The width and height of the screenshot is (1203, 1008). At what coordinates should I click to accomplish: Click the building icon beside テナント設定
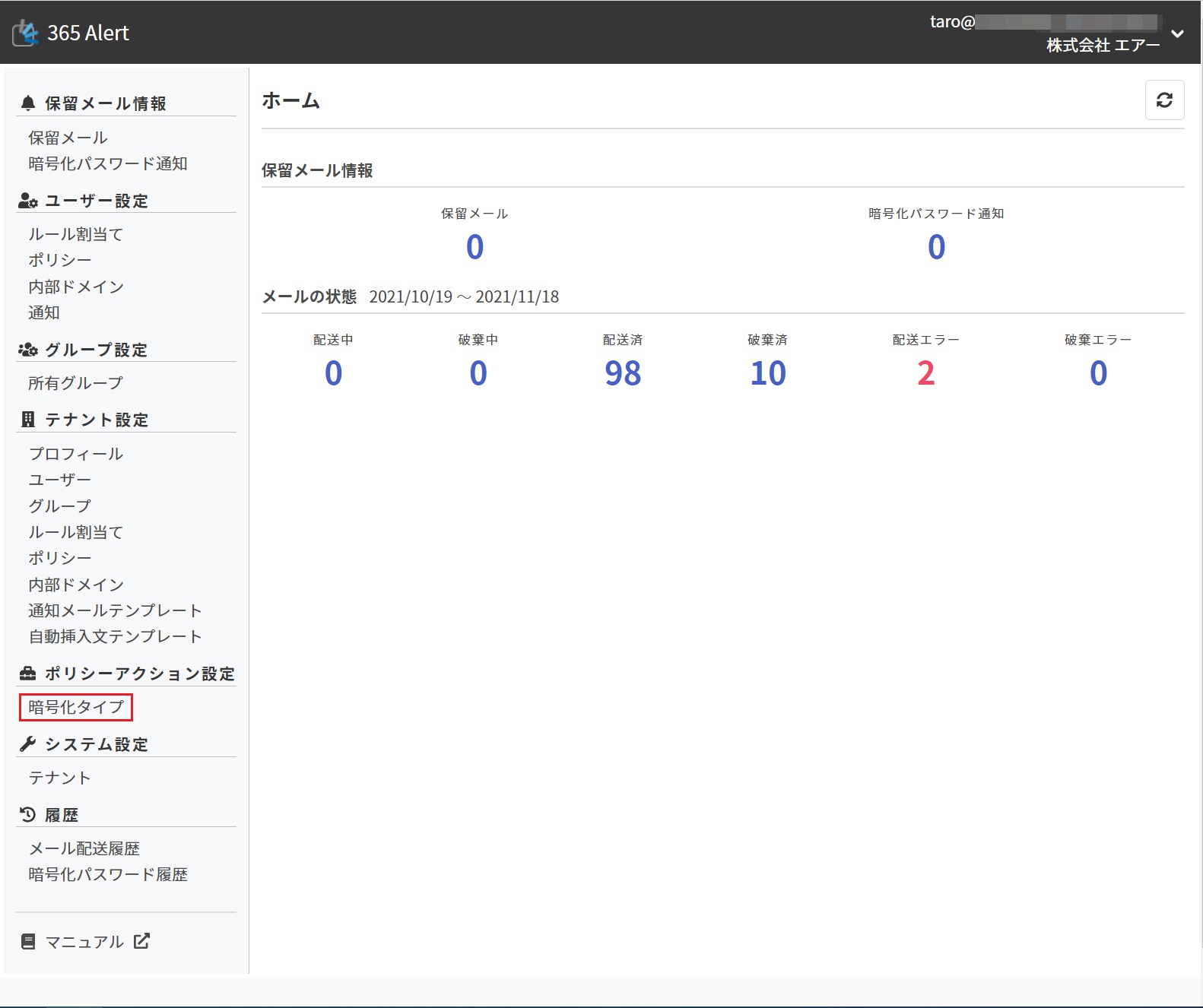tap(28, 420)
